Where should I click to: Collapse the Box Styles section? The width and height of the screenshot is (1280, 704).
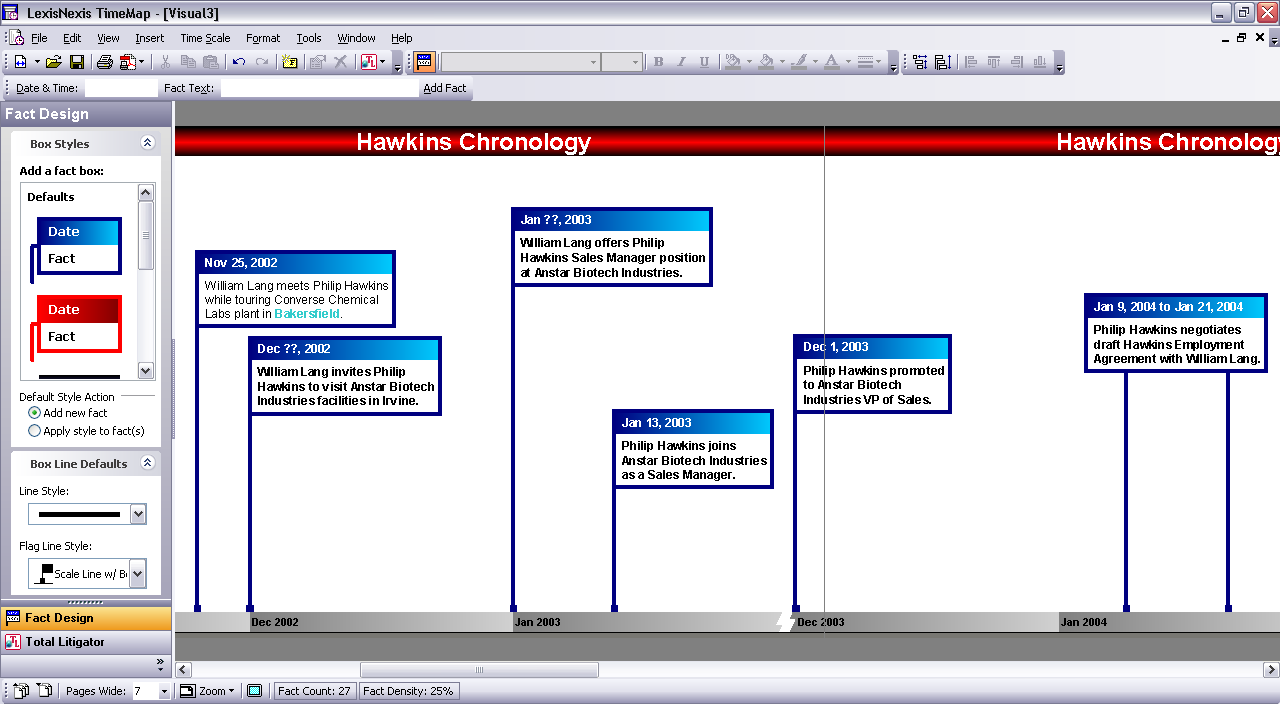tap(147, 144)
